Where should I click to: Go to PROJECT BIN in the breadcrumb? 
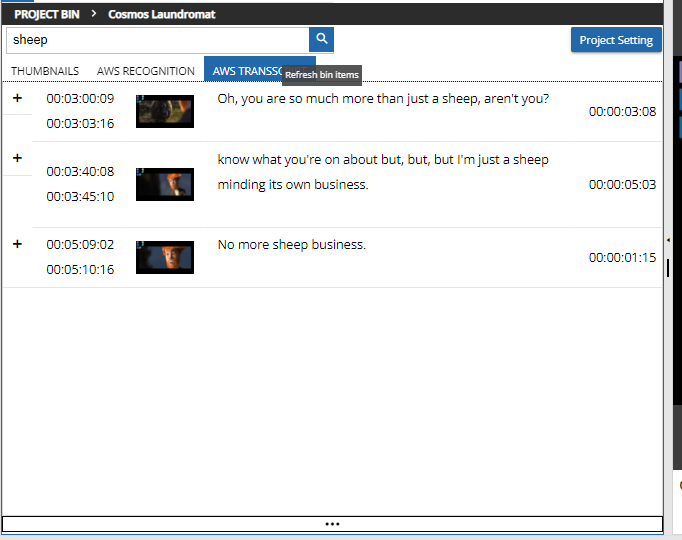[x=47, y=15]
